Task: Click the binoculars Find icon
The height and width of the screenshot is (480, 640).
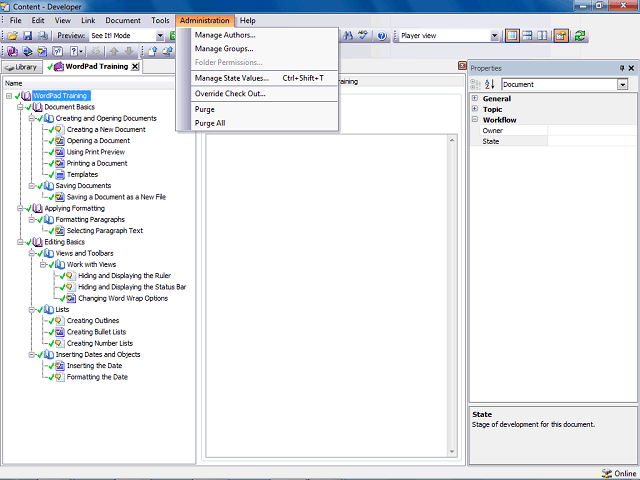Action: pos(348,36)
